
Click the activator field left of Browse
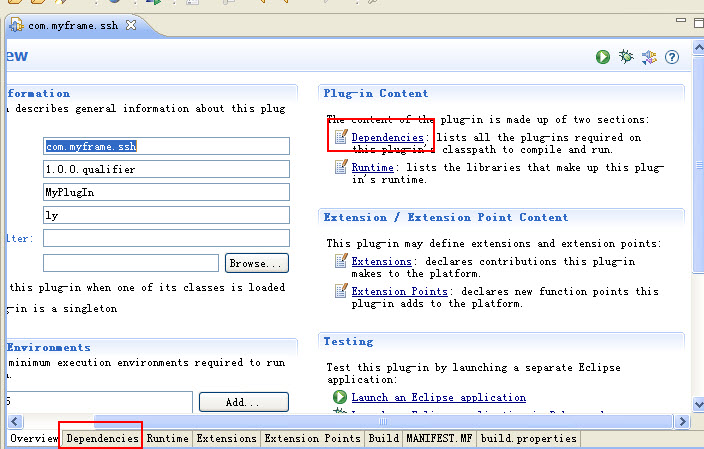[x=131, y=263]
